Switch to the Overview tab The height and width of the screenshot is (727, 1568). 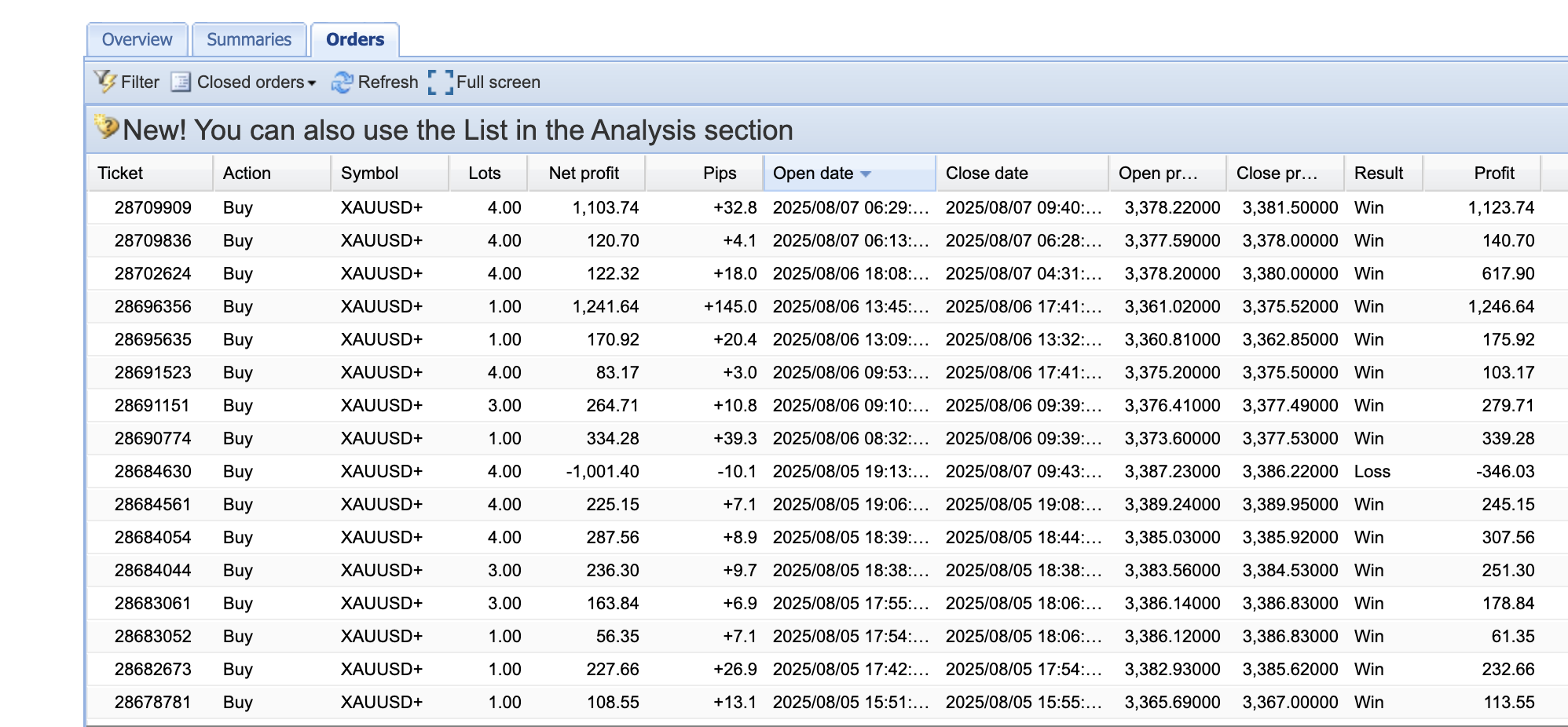tap(137, 39)
